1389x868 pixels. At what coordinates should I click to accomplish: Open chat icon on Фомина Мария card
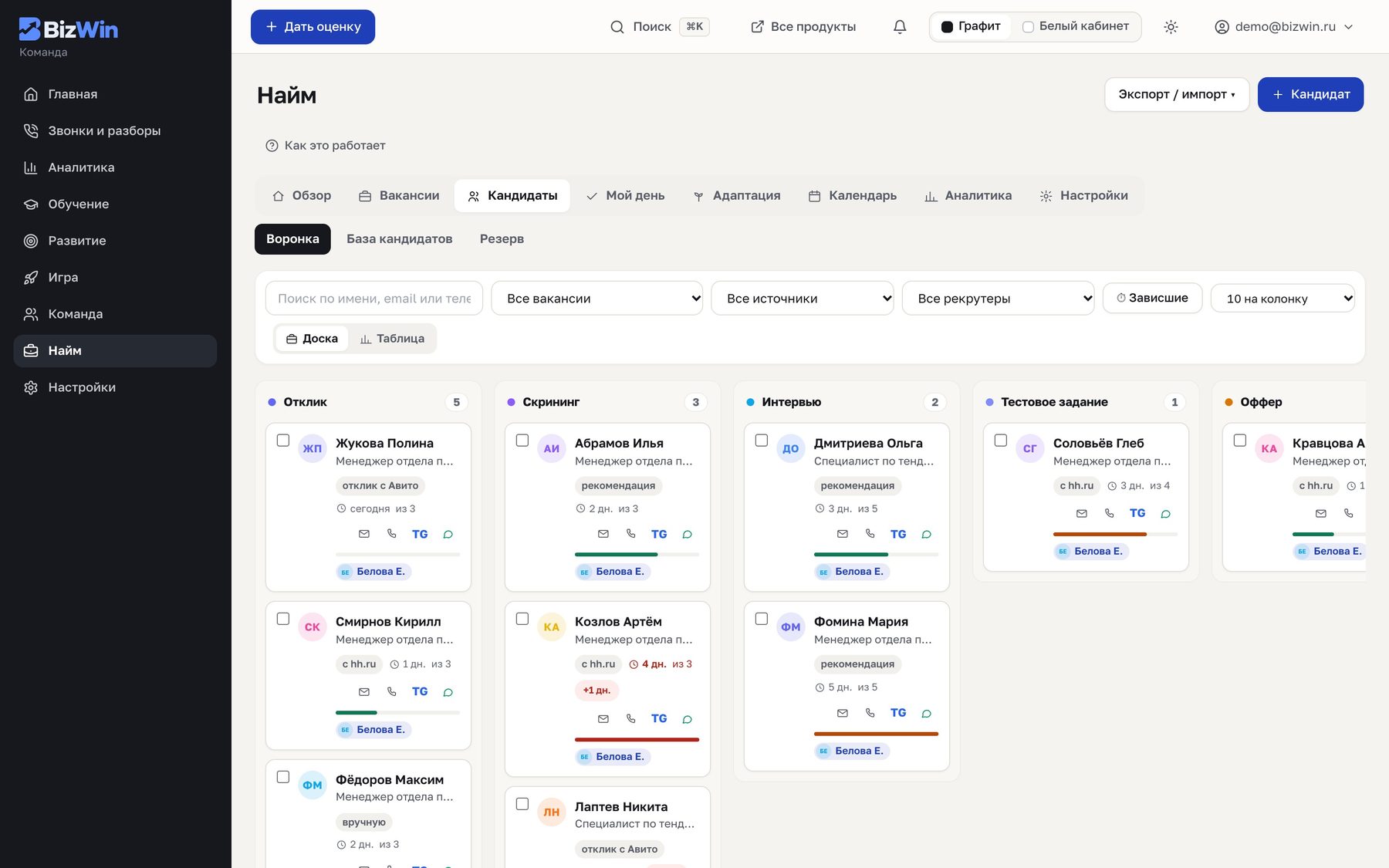click(926, 713)
